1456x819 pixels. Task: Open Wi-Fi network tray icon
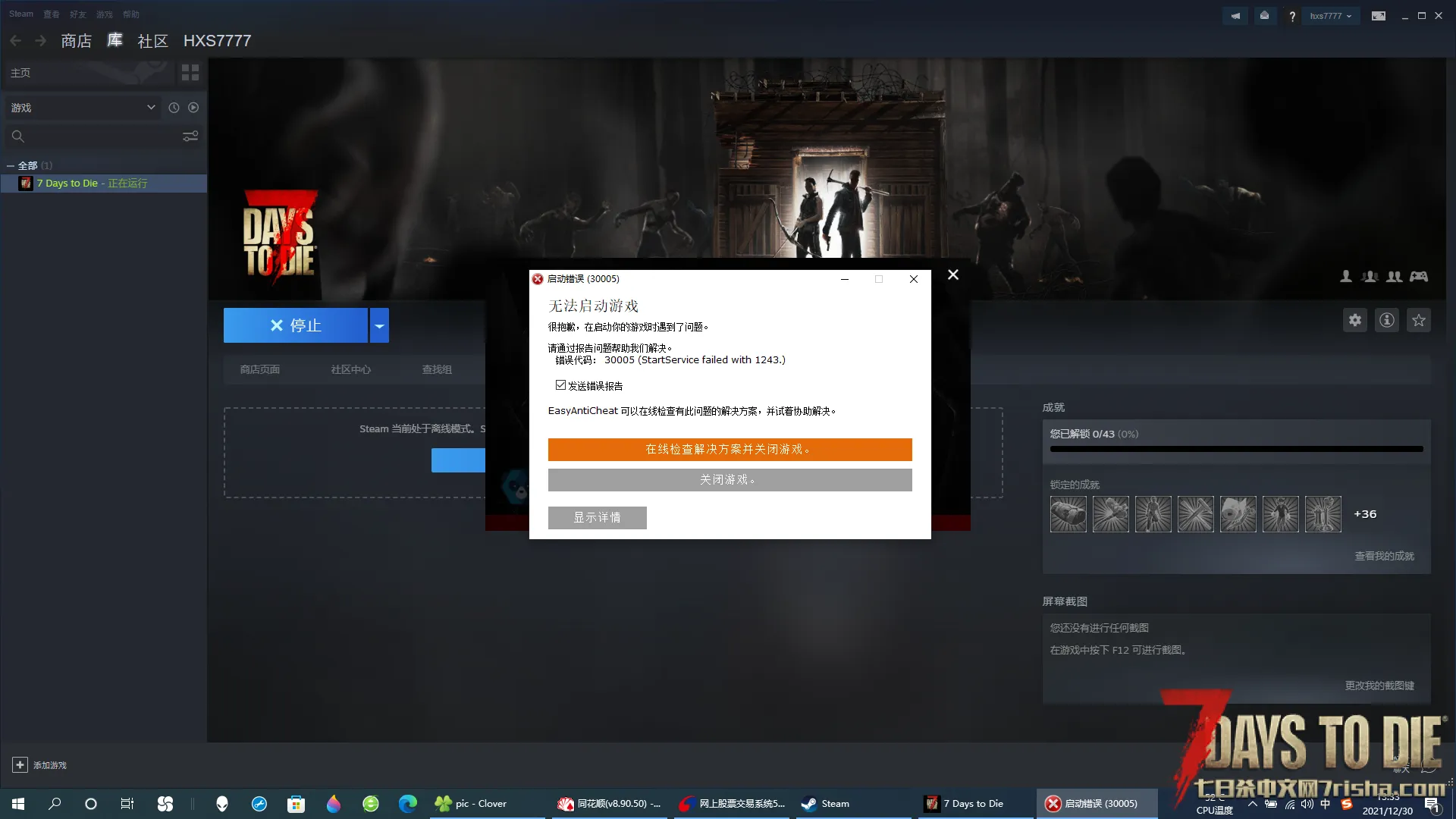coord(1290,804)
